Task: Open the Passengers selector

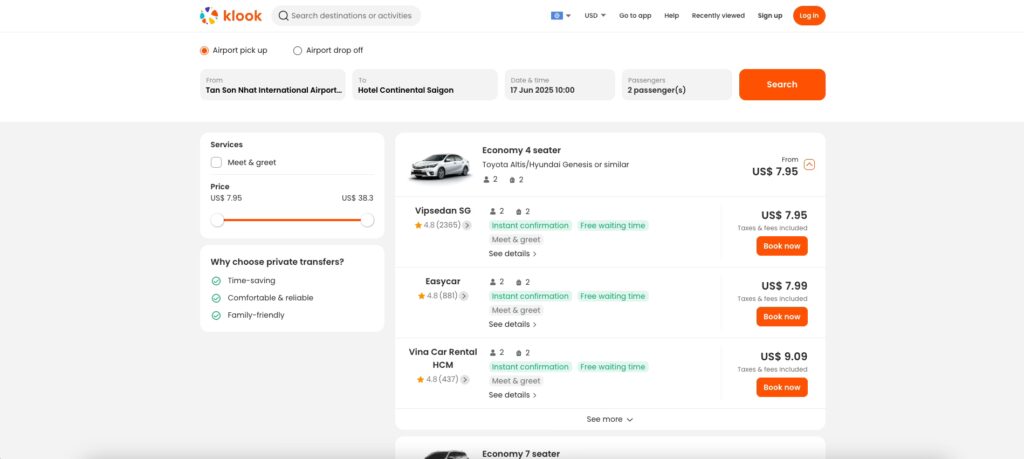Action: click(676, 85)
